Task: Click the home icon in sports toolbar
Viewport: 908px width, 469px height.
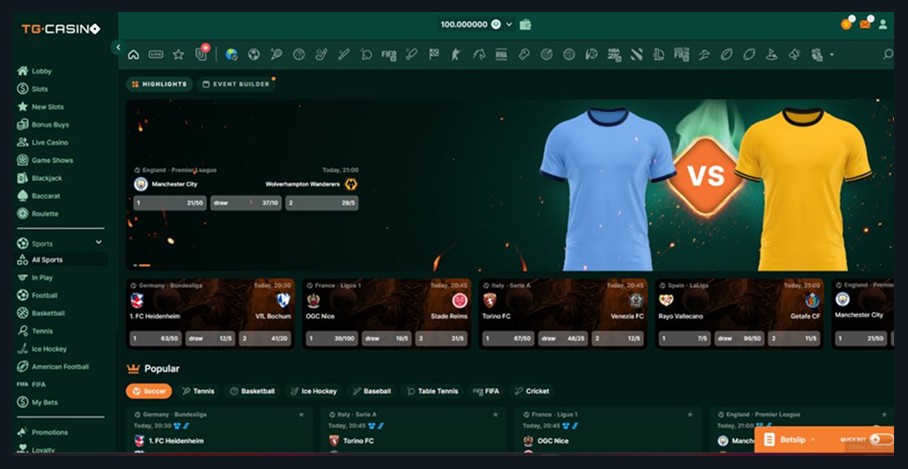Action: point(134,54)
